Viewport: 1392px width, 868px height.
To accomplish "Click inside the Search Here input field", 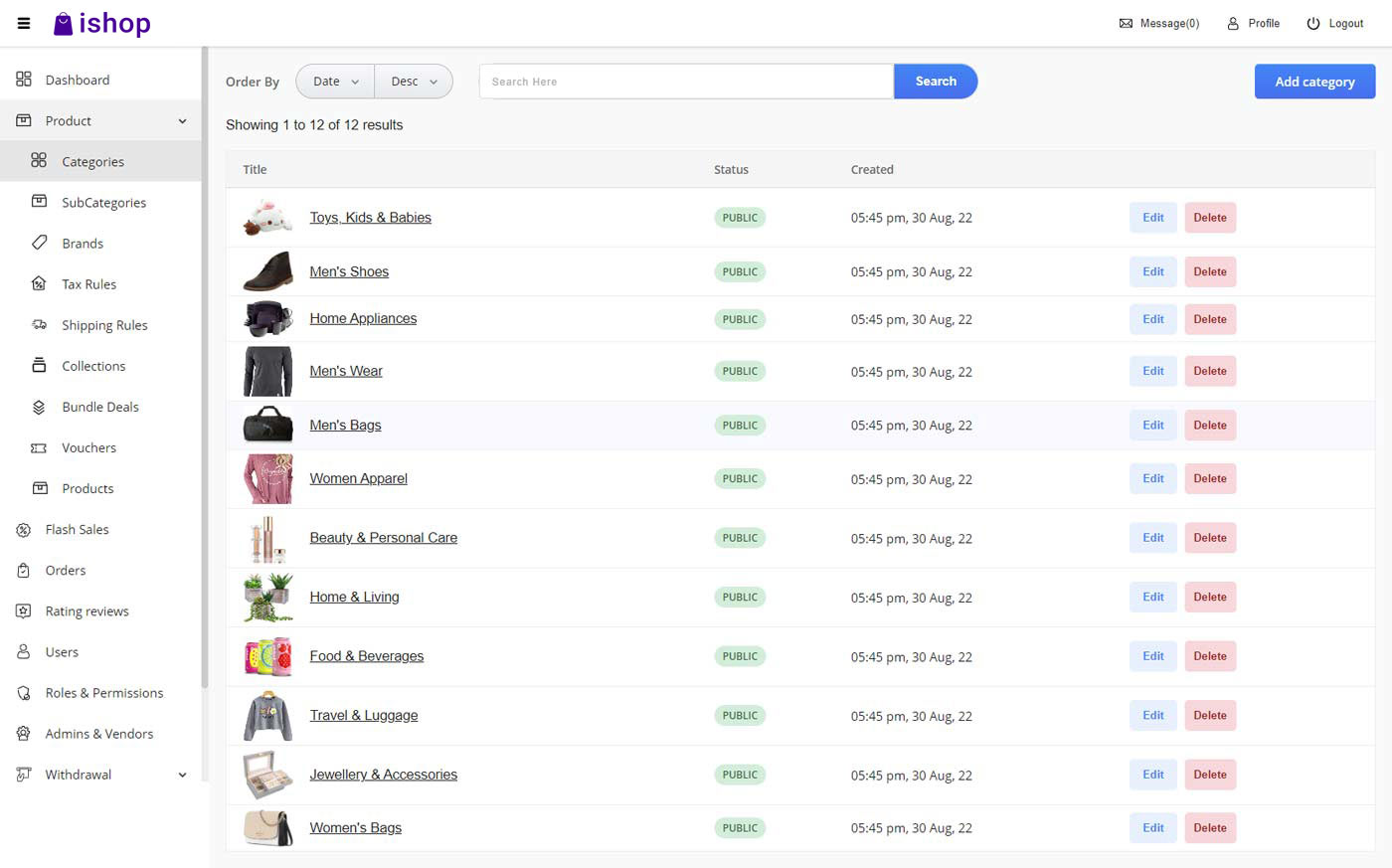I will (x=686, y=82).
